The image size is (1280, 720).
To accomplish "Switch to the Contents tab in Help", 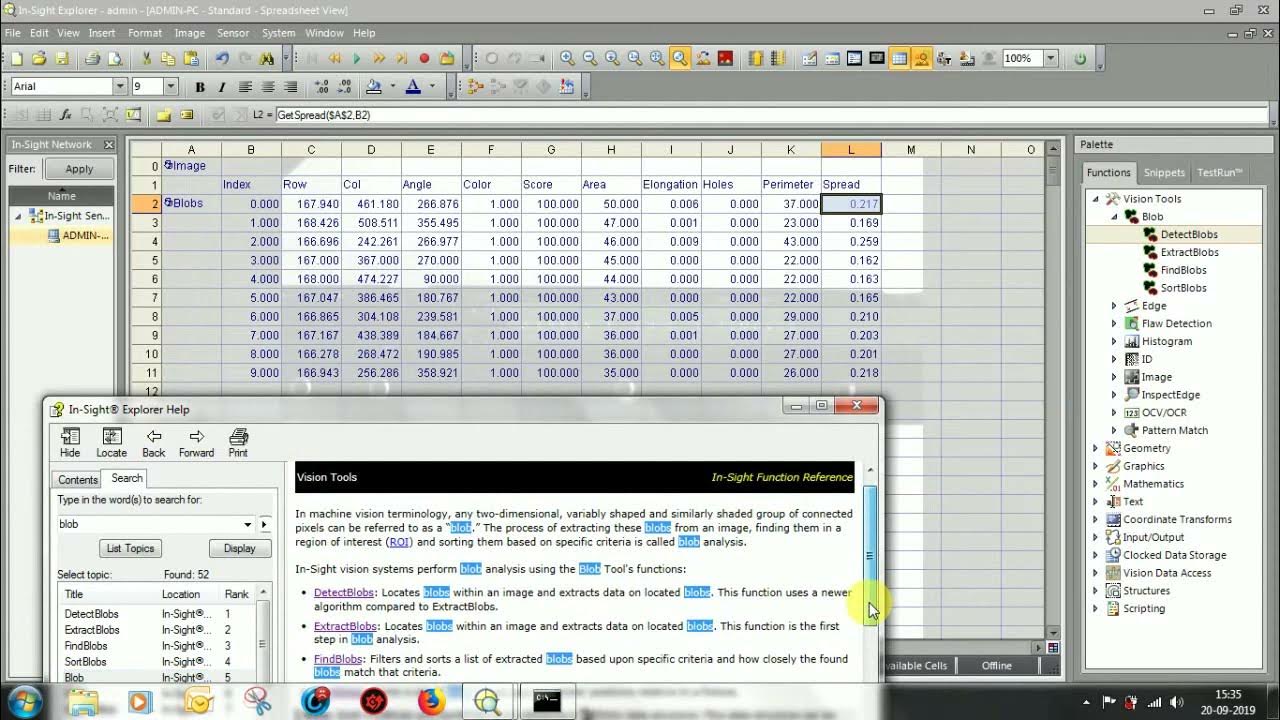I will tap(78, 480).
